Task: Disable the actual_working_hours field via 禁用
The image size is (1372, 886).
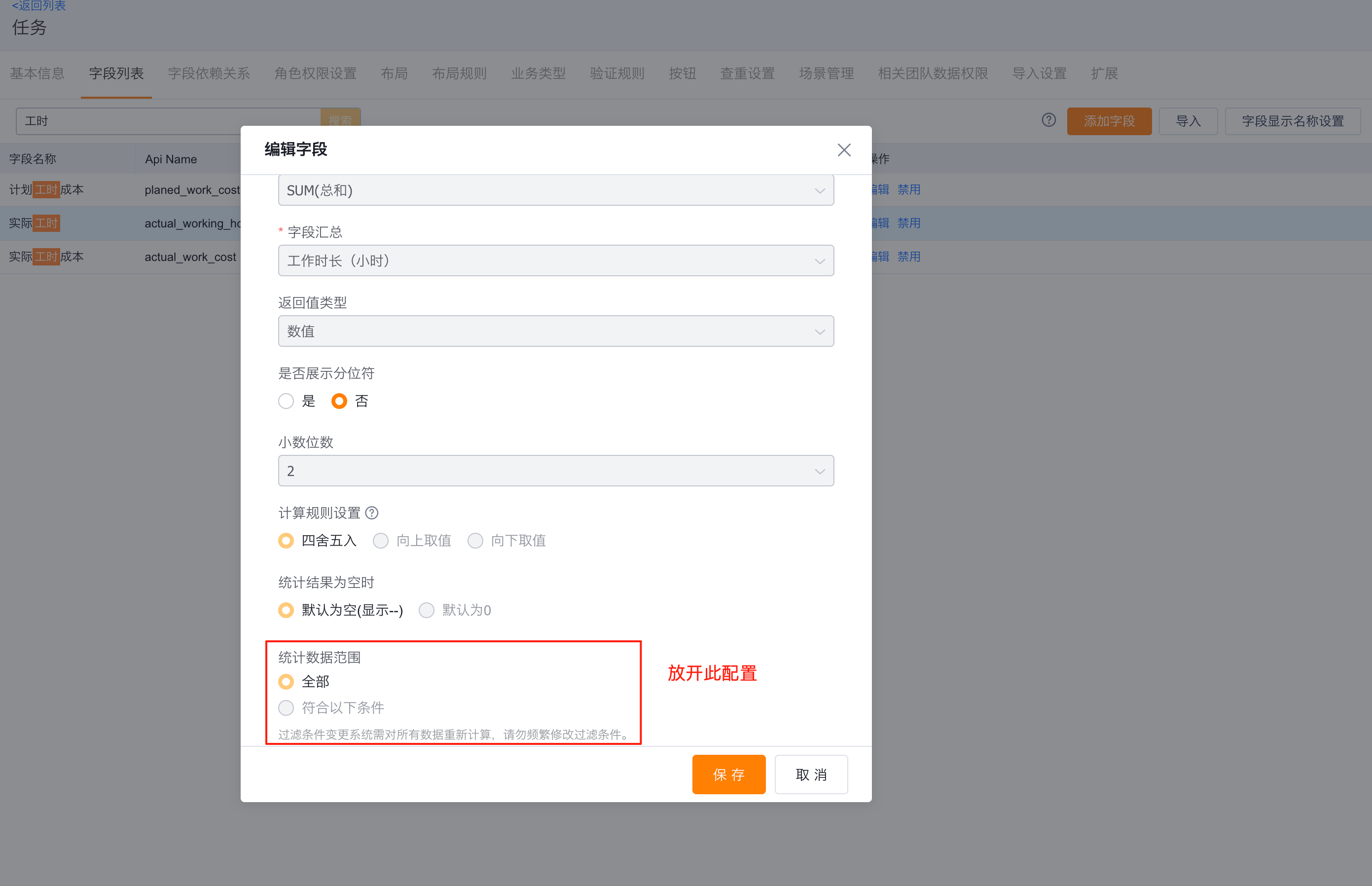Action: (x=908, y=223)
